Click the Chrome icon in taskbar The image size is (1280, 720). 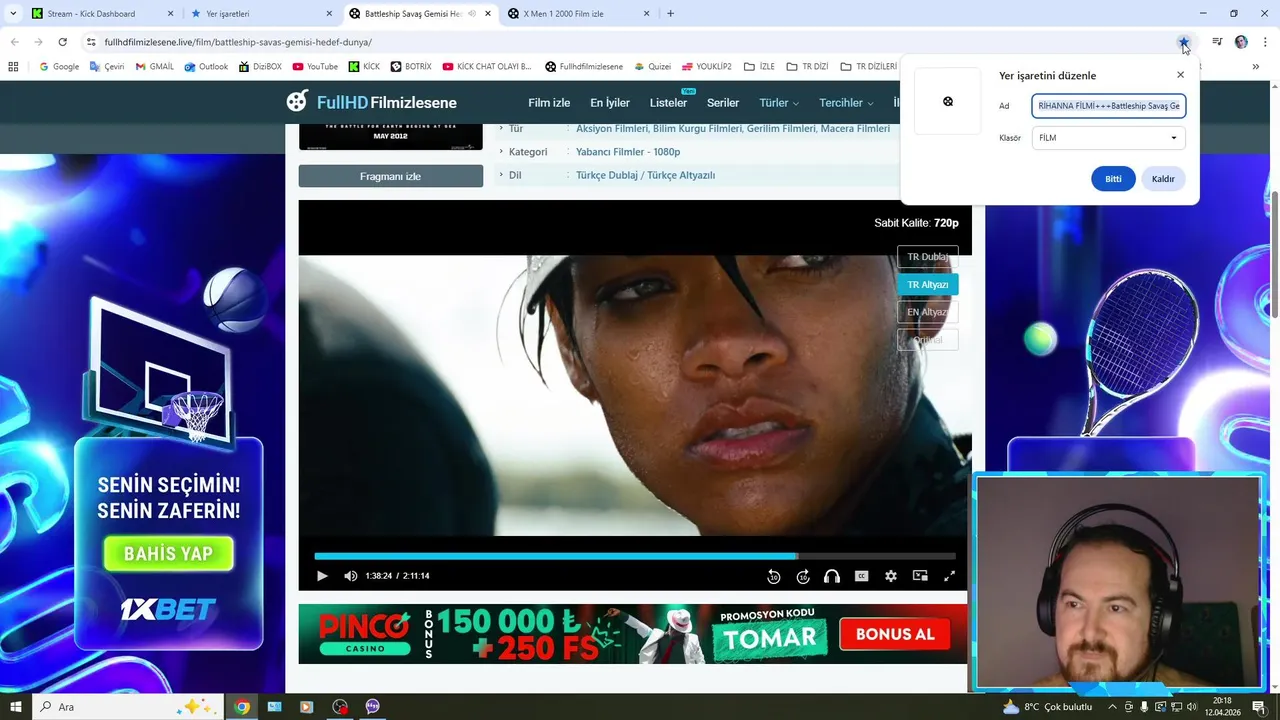click(242, 707)
